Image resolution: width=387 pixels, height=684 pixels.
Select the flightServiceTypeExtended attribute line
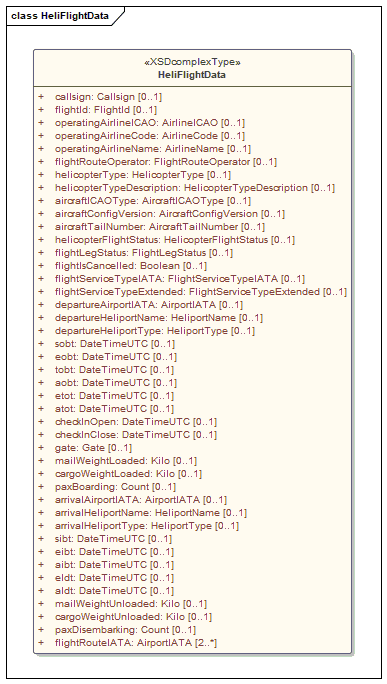(x=201, y=291)
